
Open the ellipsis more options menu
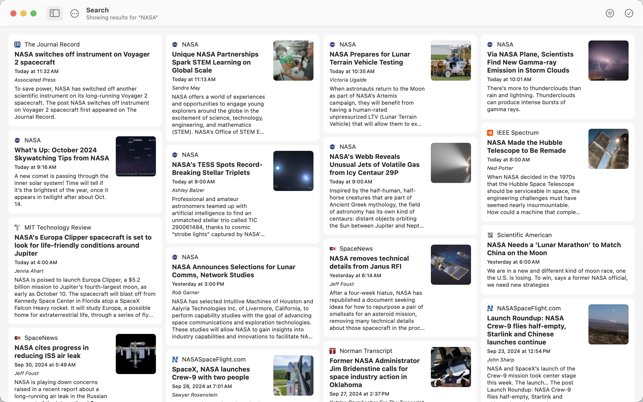74,13
